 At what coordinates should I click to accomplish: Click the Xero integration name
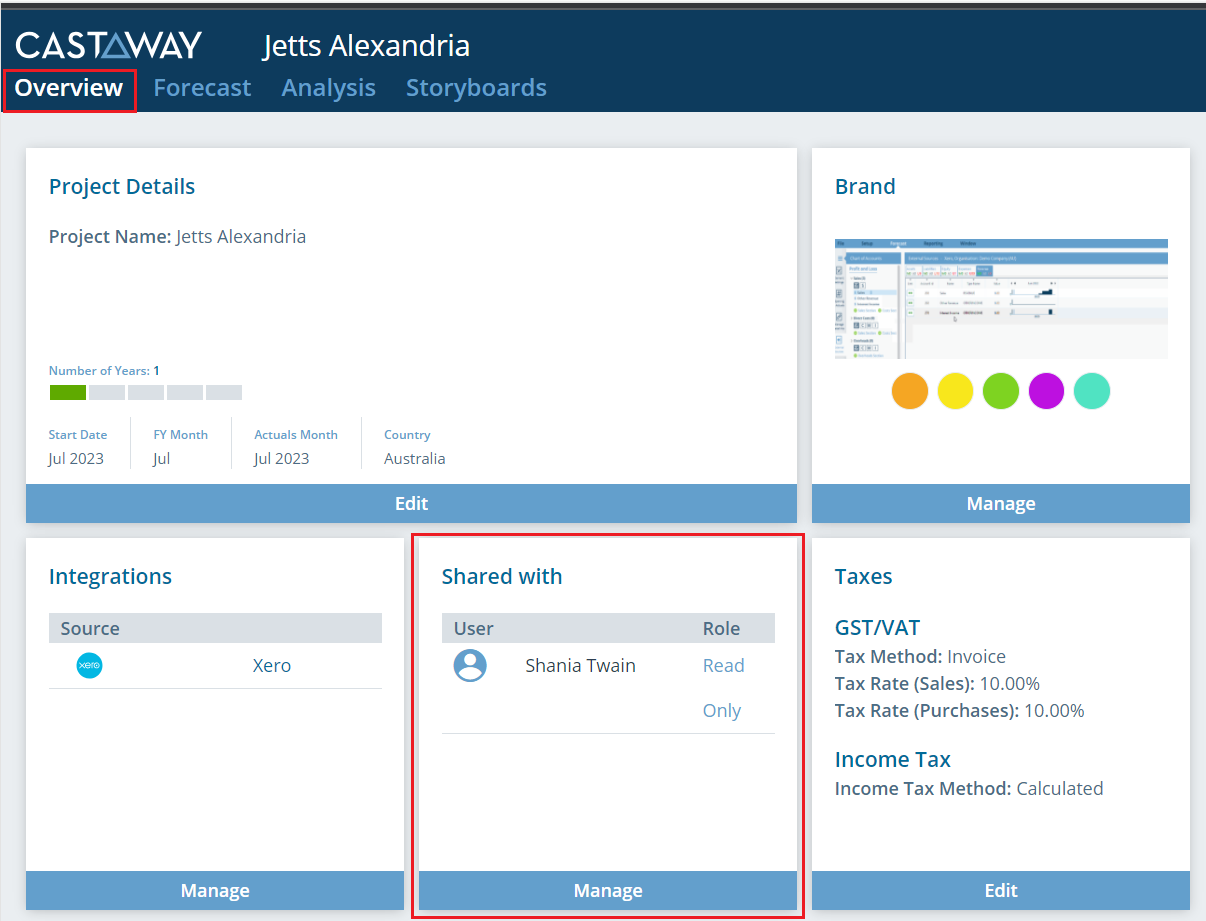[272, 666]
